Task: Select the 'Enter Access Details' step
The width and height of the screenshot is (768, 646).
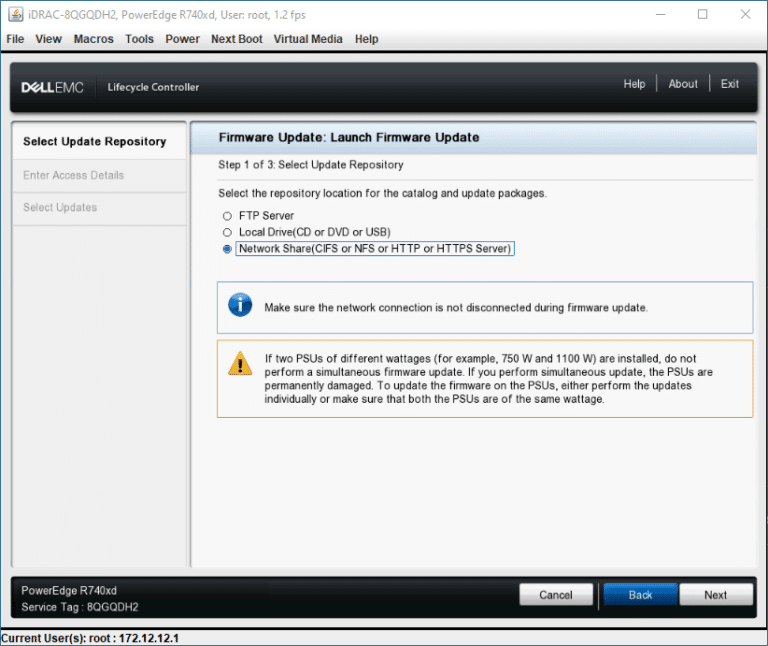Action: click(99, 175)
